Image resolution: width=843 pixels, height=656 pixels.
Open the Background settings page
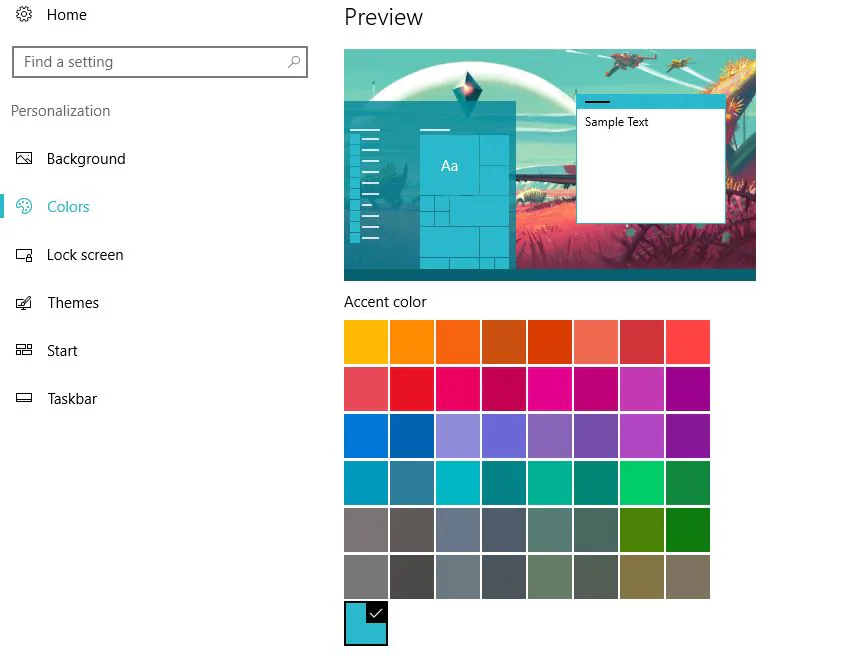click(86, 159)
